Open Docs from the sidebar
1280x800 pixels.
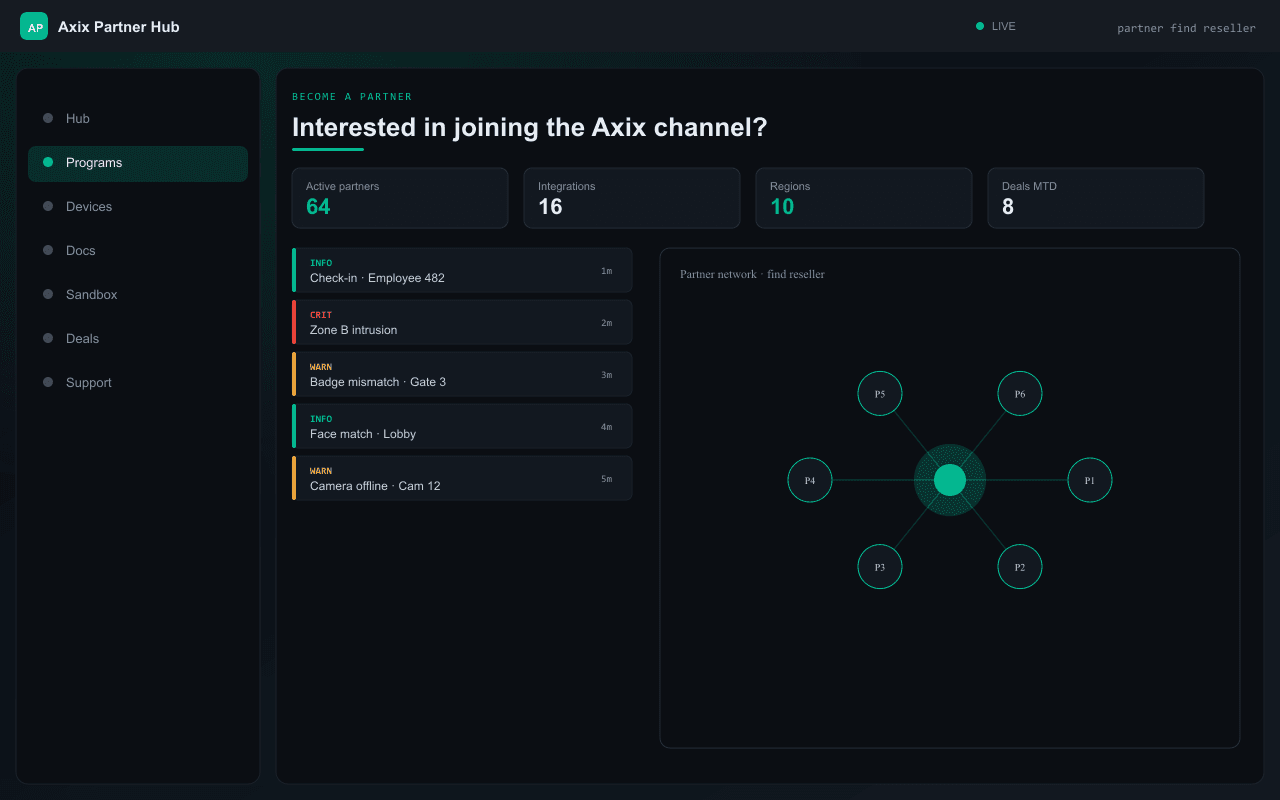click(138, 250)
